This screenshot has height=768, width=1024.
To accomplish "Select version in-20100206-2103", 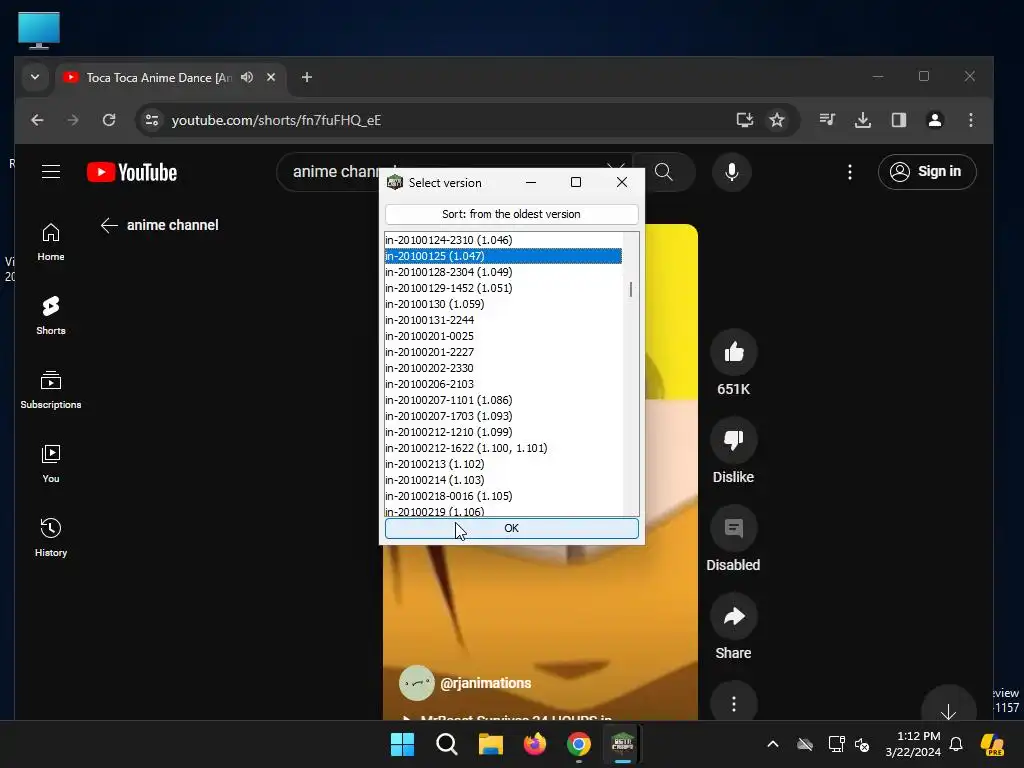I will (503, 384).
